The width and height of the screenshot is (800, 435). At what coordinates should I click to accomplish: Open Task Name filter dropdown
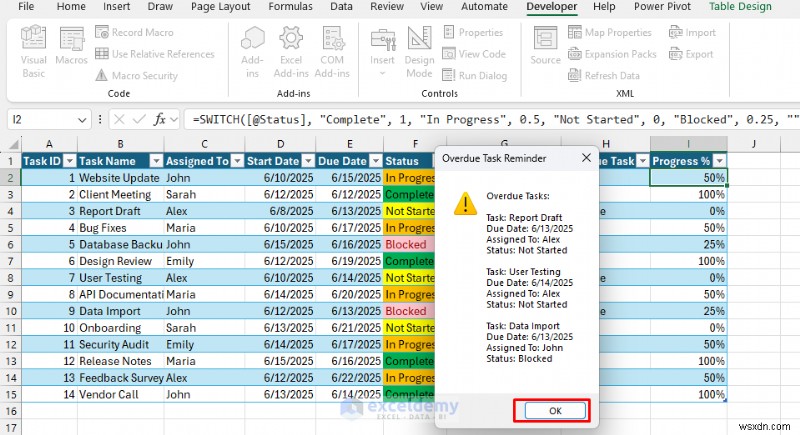(156, 161)
